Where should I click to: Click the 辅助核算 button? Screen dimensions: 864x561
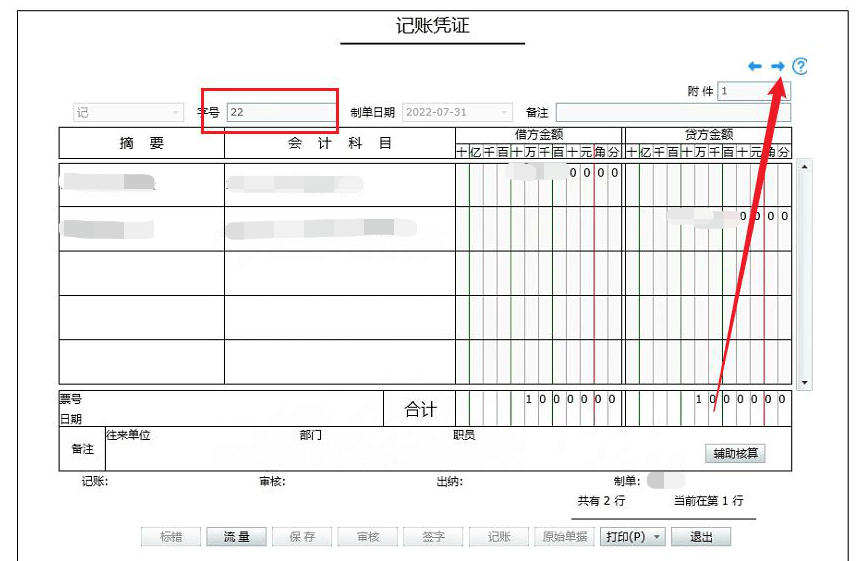point(735,454)
